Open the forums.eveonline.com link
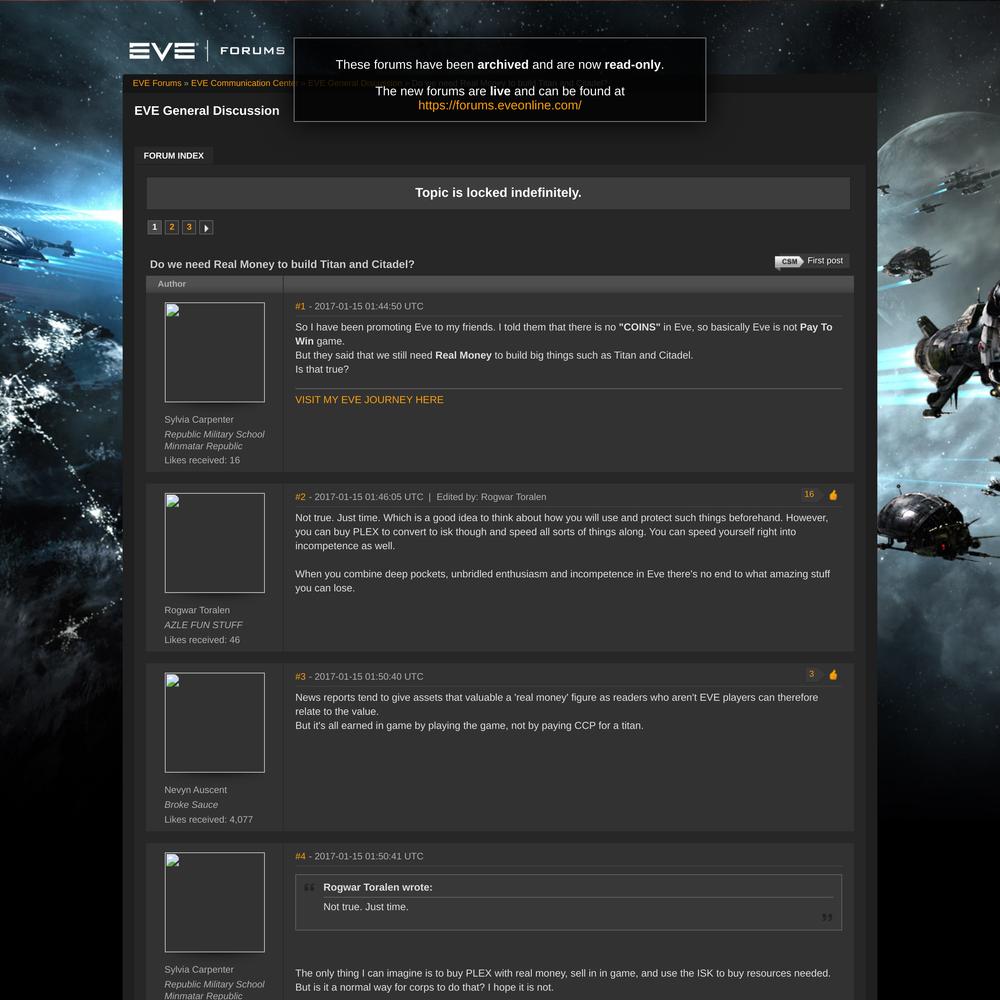This screenshot has width=1000, height=1000. pyautogui.click(x=500, y=105)
